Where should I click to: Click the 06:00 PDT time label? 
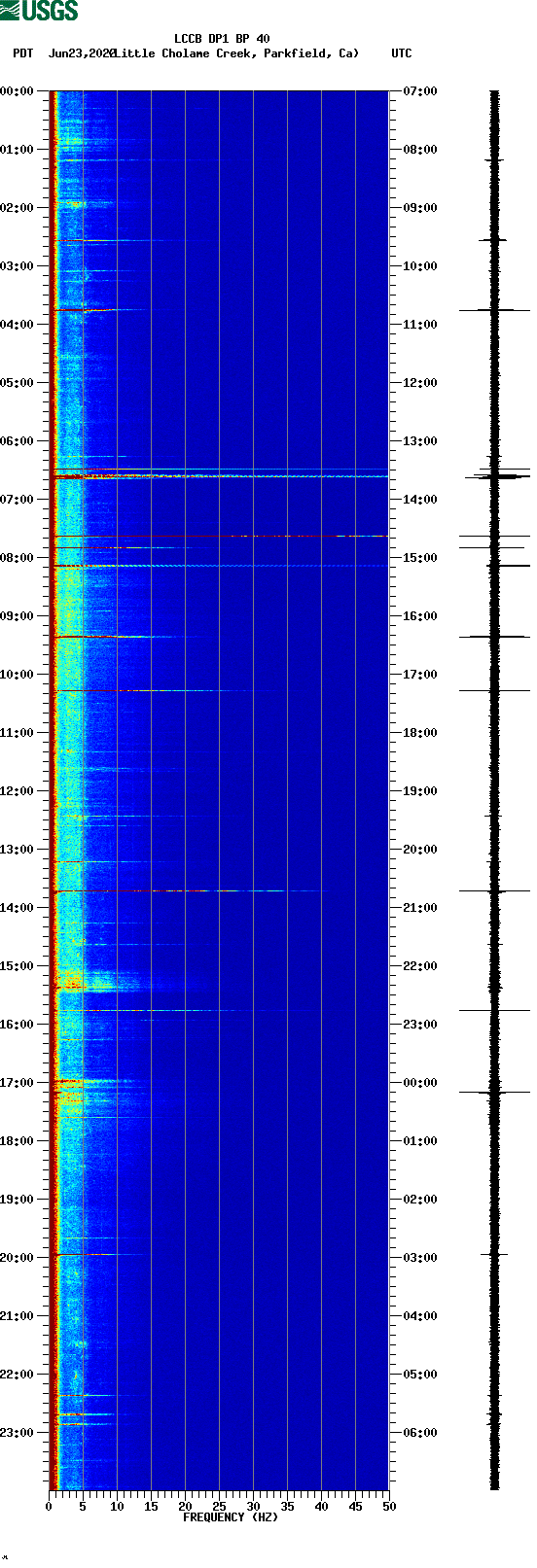click(x=18, y=441)
